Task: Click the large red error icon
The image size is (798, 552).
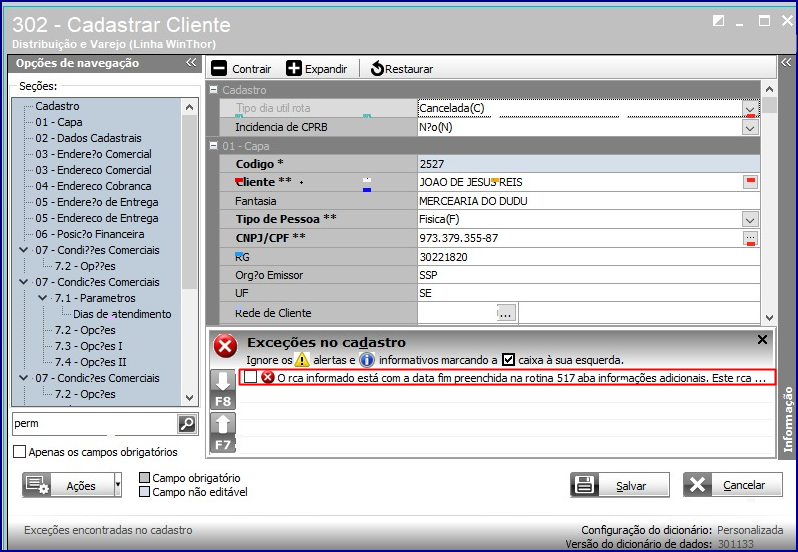Action: [x=225, y=347]
